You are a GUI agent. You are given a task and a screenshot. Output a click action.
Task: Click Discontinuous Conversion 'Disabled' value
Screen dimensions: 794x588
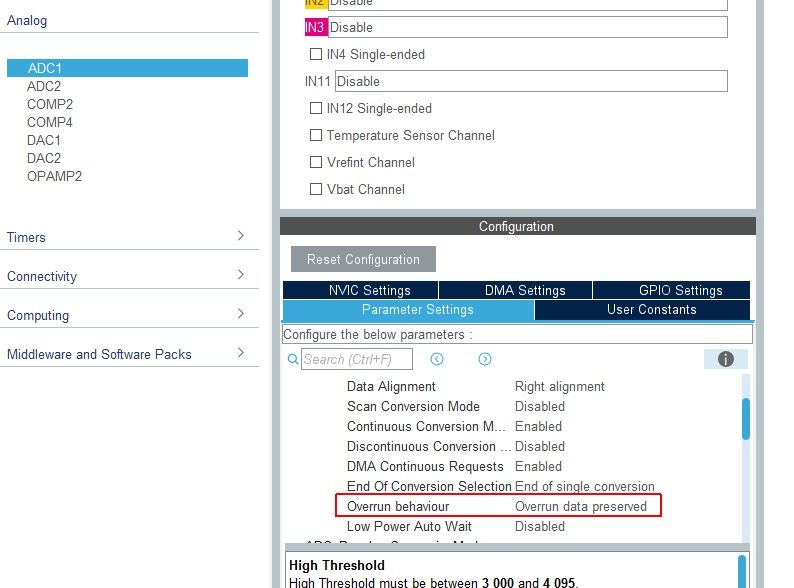click(x=540, y=447)
